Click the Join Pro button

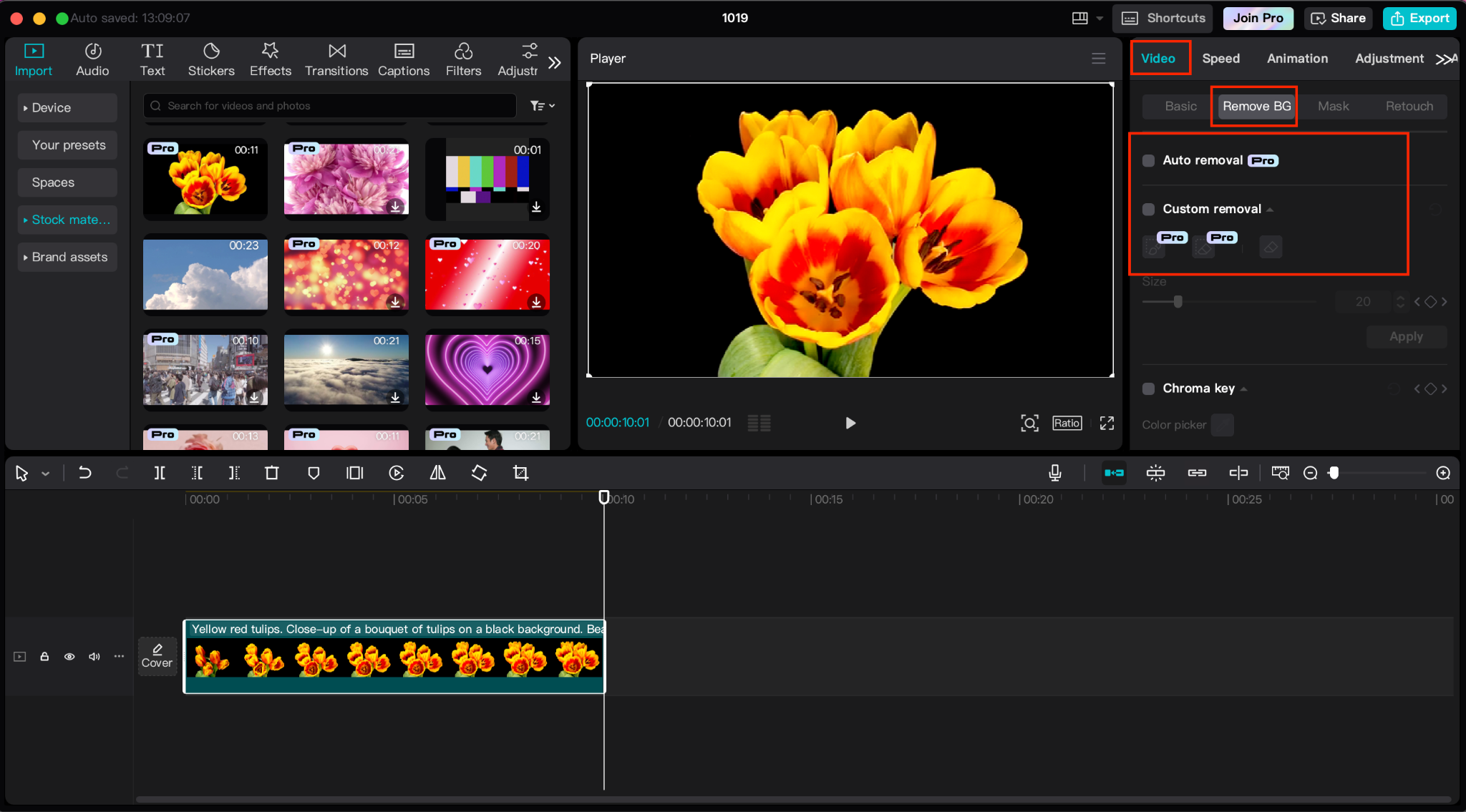tap(1258, 18)
